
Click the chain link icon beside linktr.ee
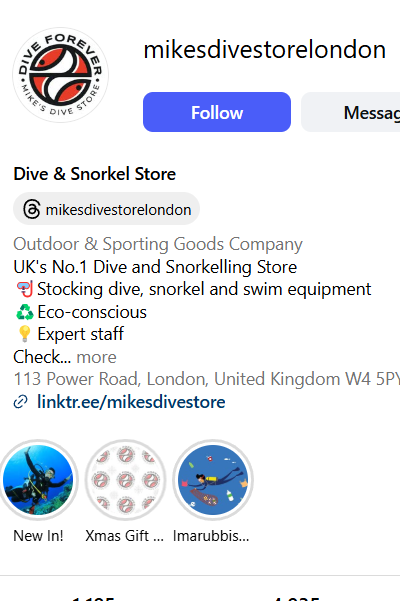pos(20,402)
